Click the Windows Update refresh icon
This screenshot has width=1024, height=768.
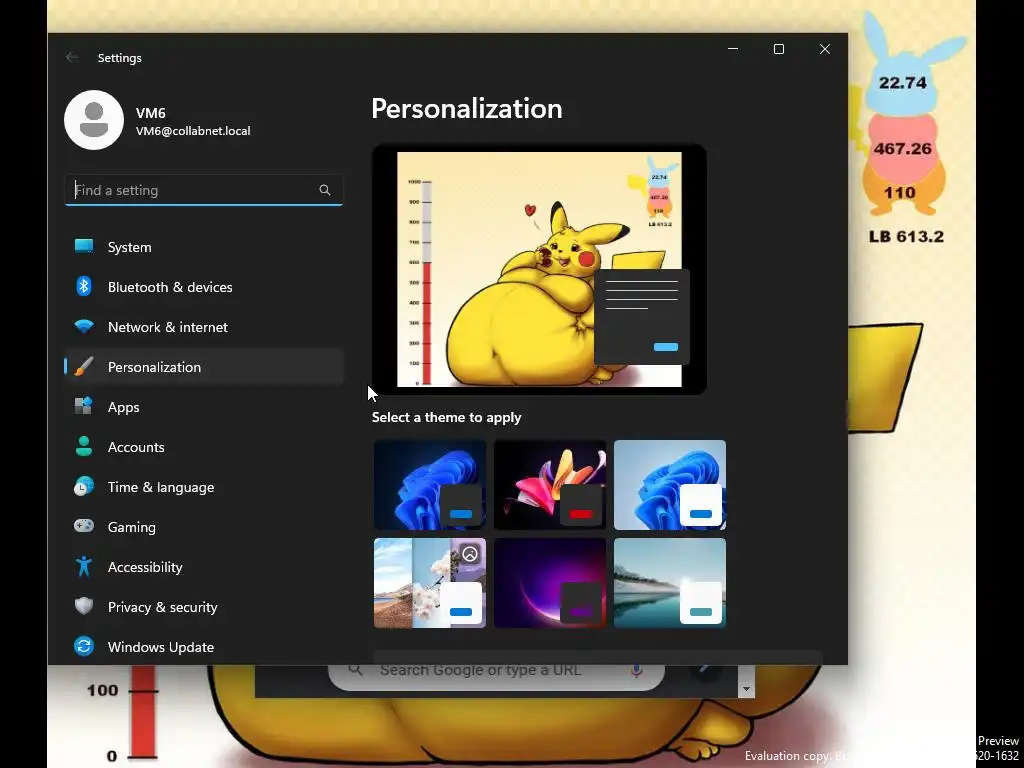[x=84, y=646]
